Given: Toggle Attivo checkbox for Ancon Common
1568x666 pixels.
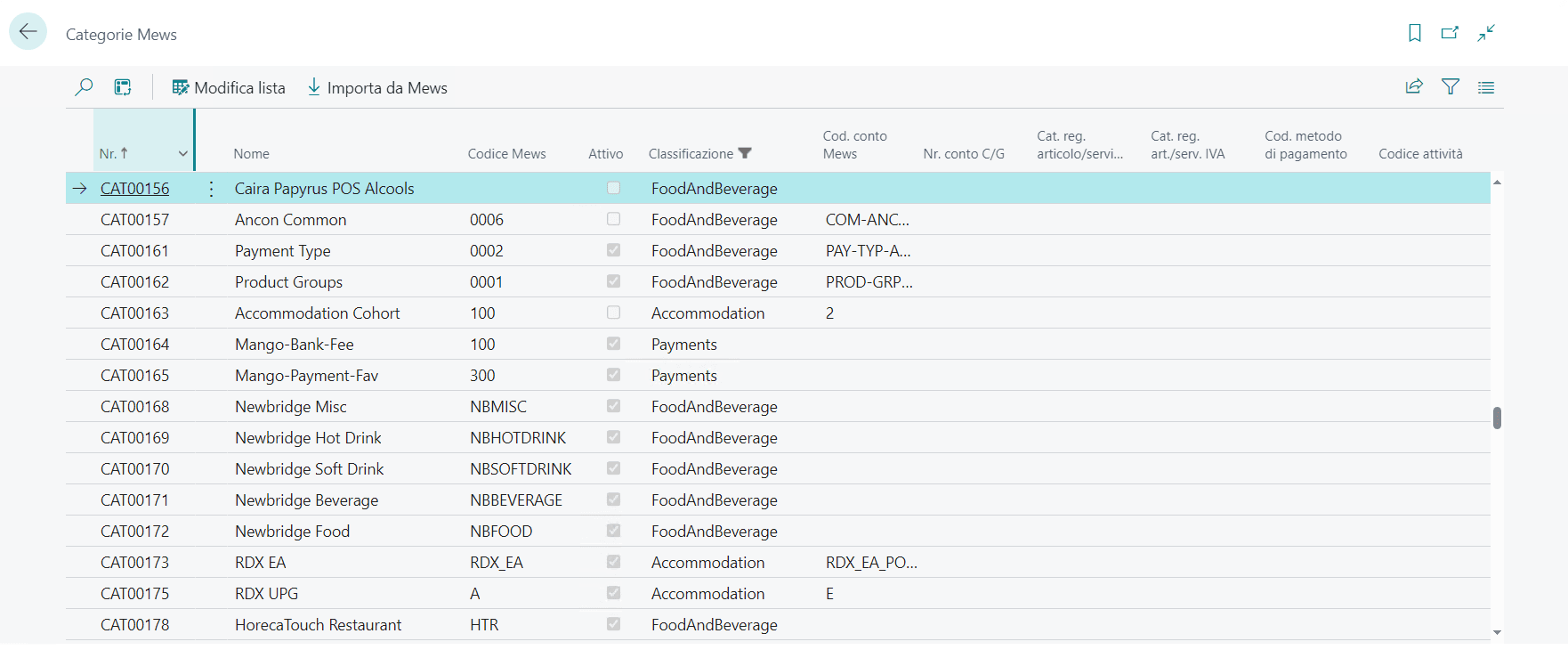Looking at the screenshot, I should coord(613,219).
